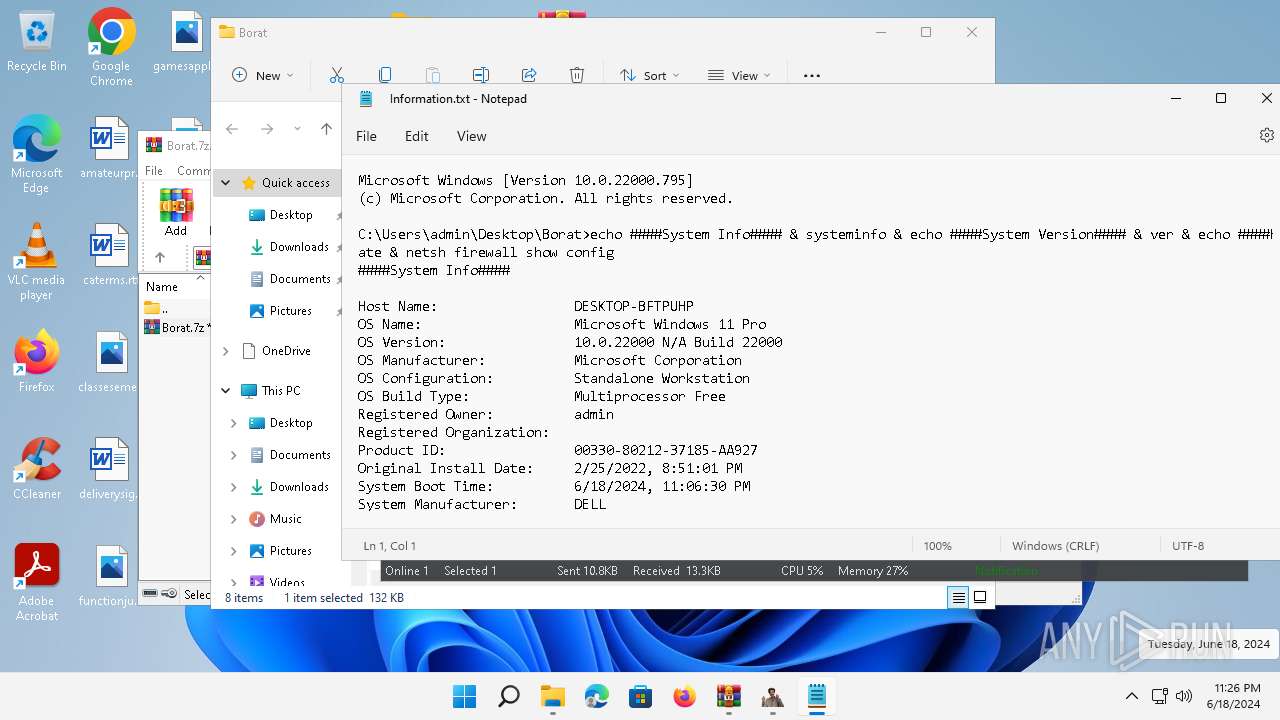Click the Copy icon in Explorer toolbar
The width and height of the screenshot is (1280, 720).
[385, 75]
